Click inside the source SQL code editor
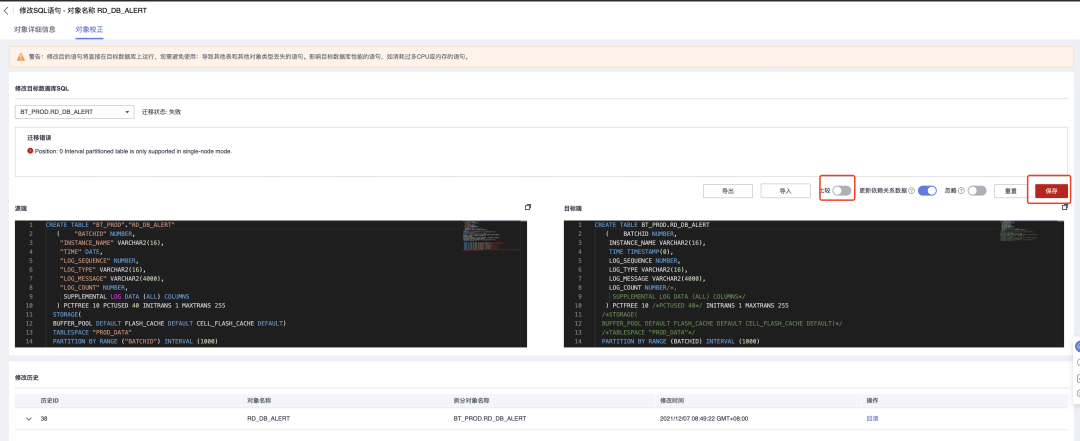Viewport: 1080px width, 441px height. point(271,284)
